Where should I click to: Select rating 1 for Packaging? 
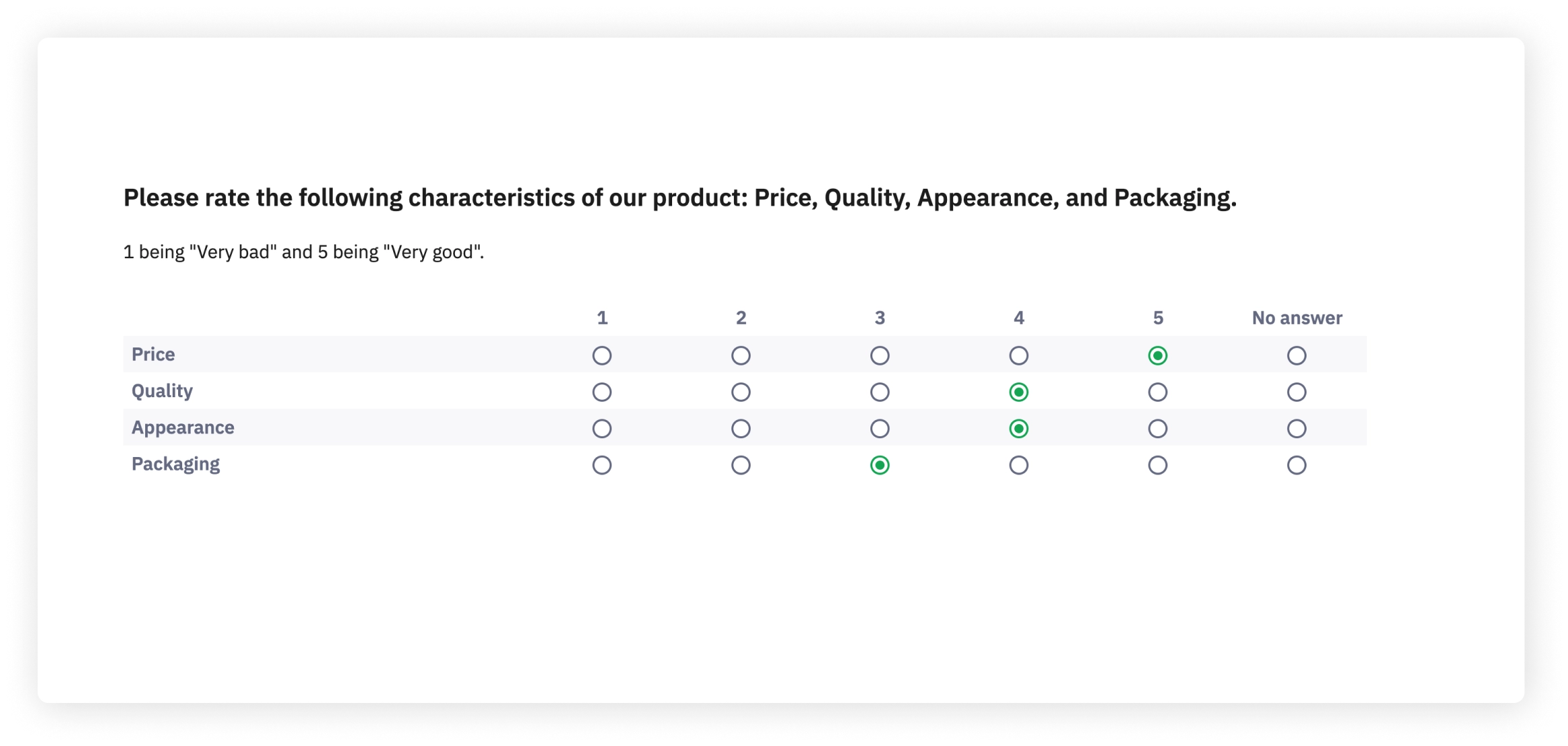[602, 464]
